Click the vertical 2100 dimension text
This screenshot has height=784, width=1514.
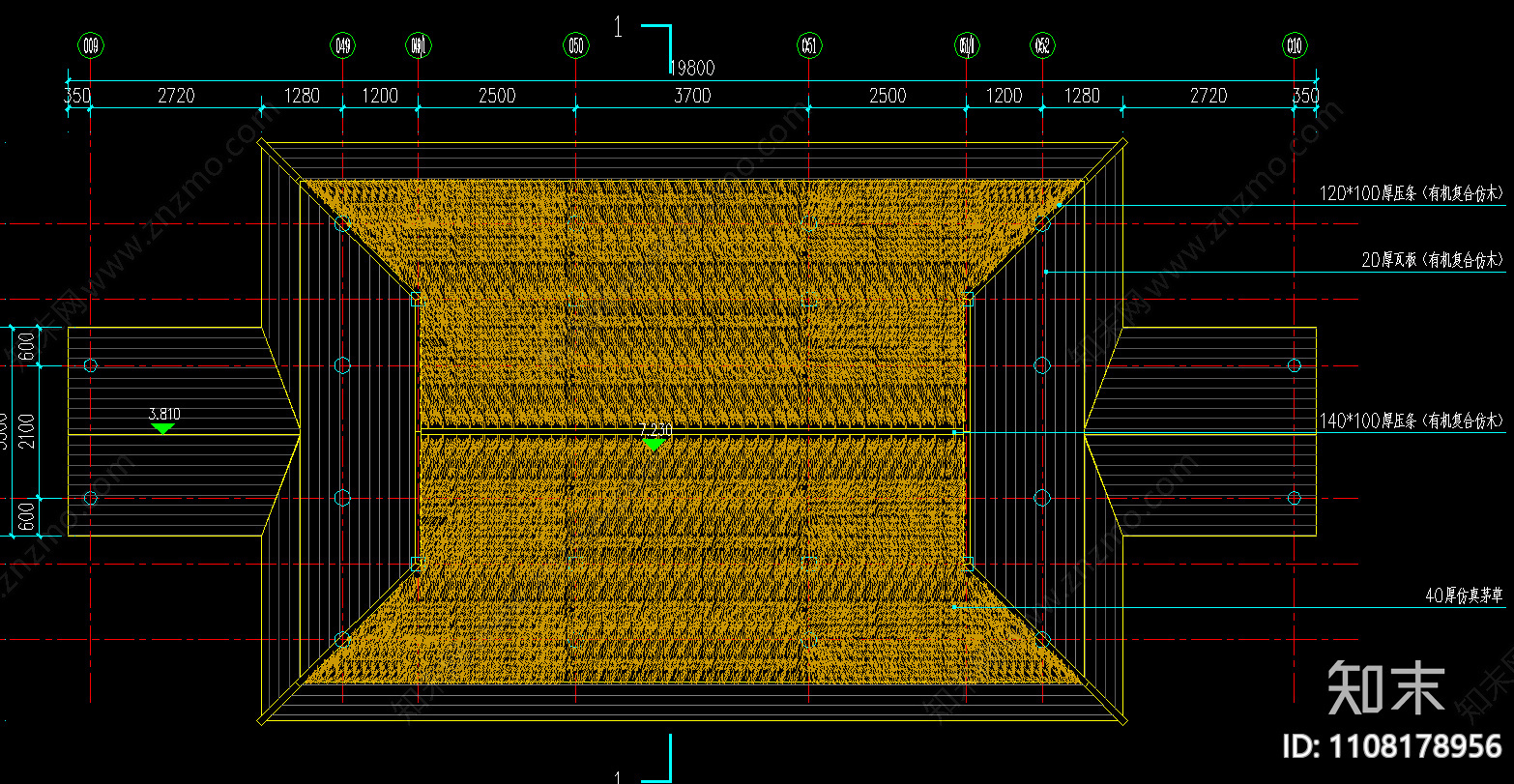pyautogui.click(x=26, y=431)
